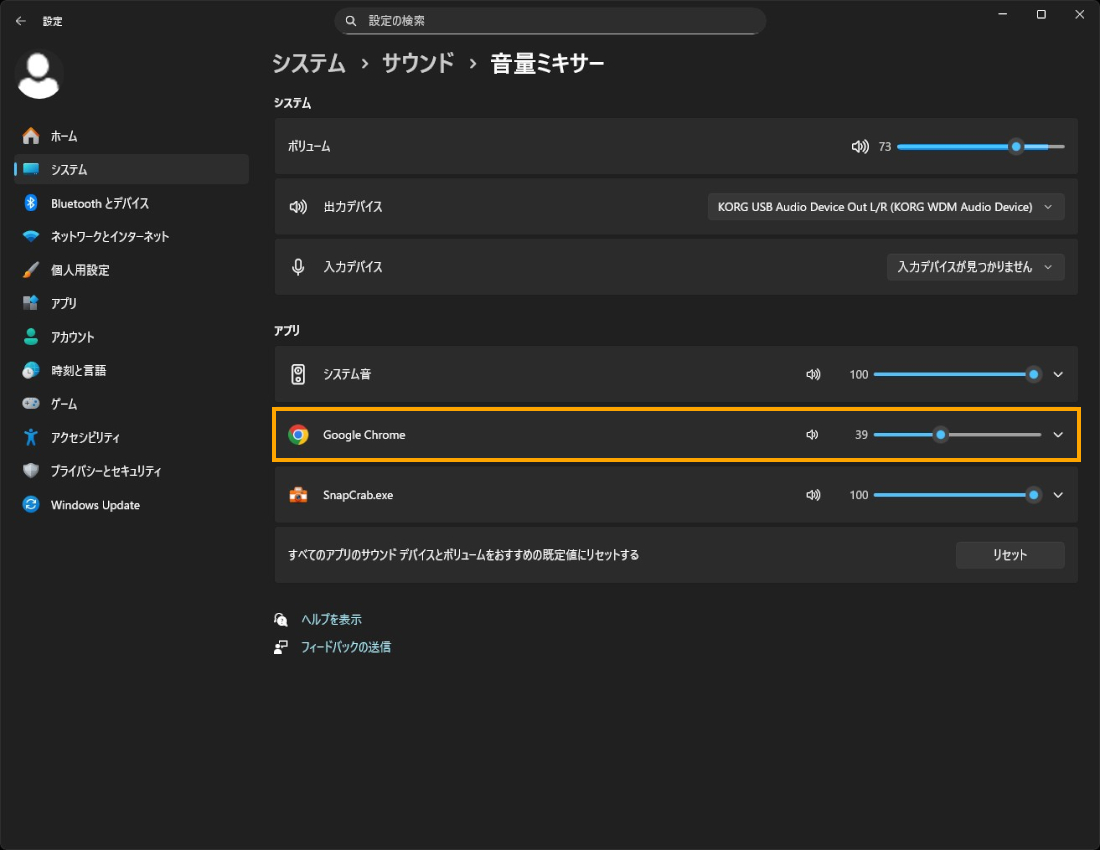Click the 出力デバイス speaker icon

(298, 207)
